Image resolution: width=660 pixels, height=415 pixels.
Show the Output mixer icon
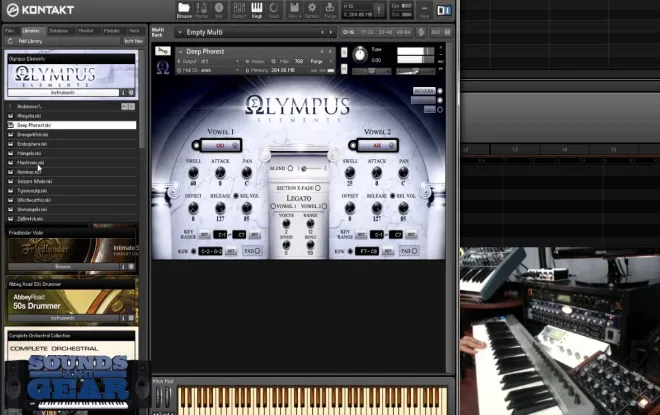point(239,10)
